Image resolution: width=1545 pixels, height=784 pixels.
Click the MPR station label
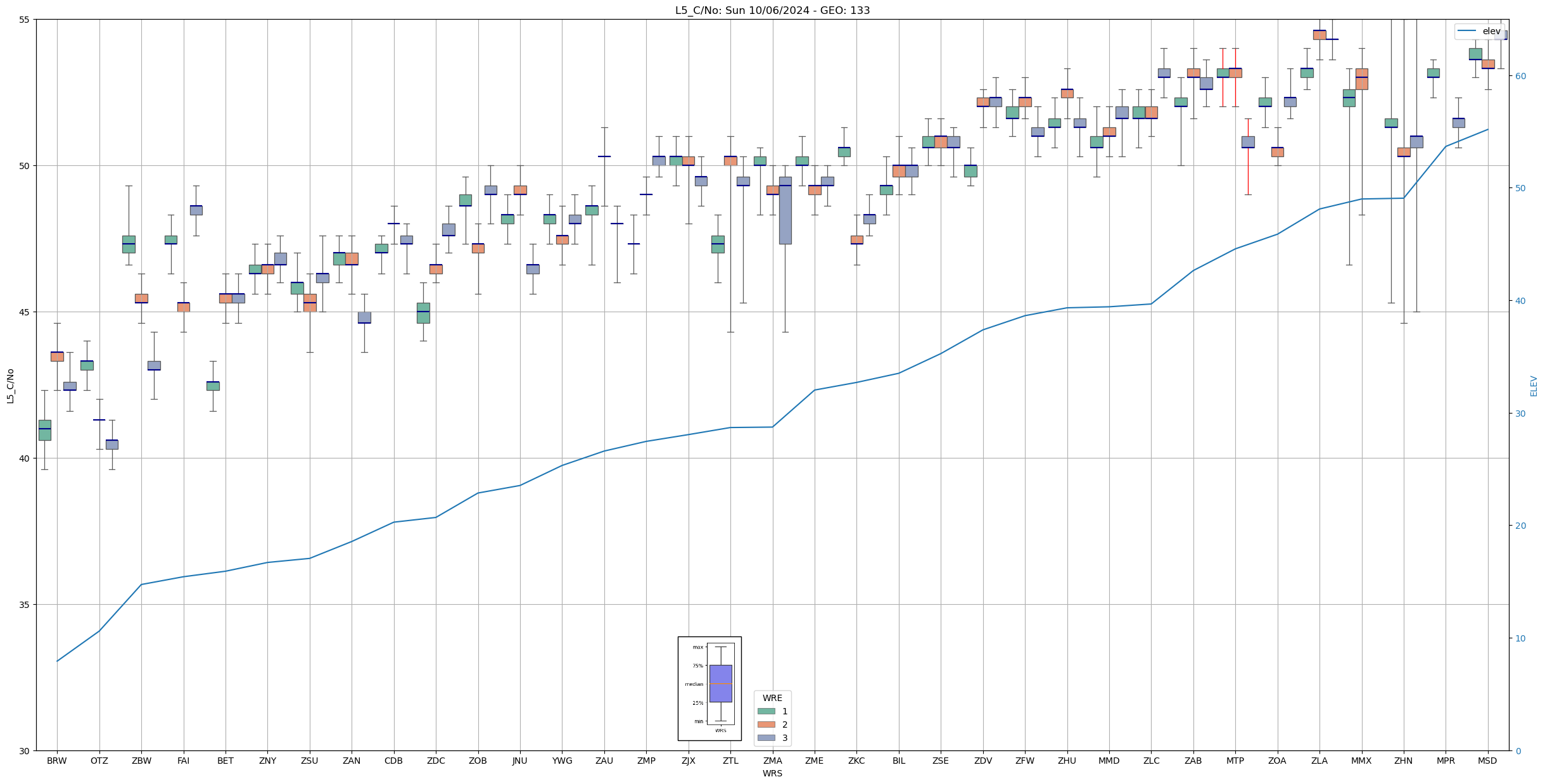click(x=1446, y=761)
